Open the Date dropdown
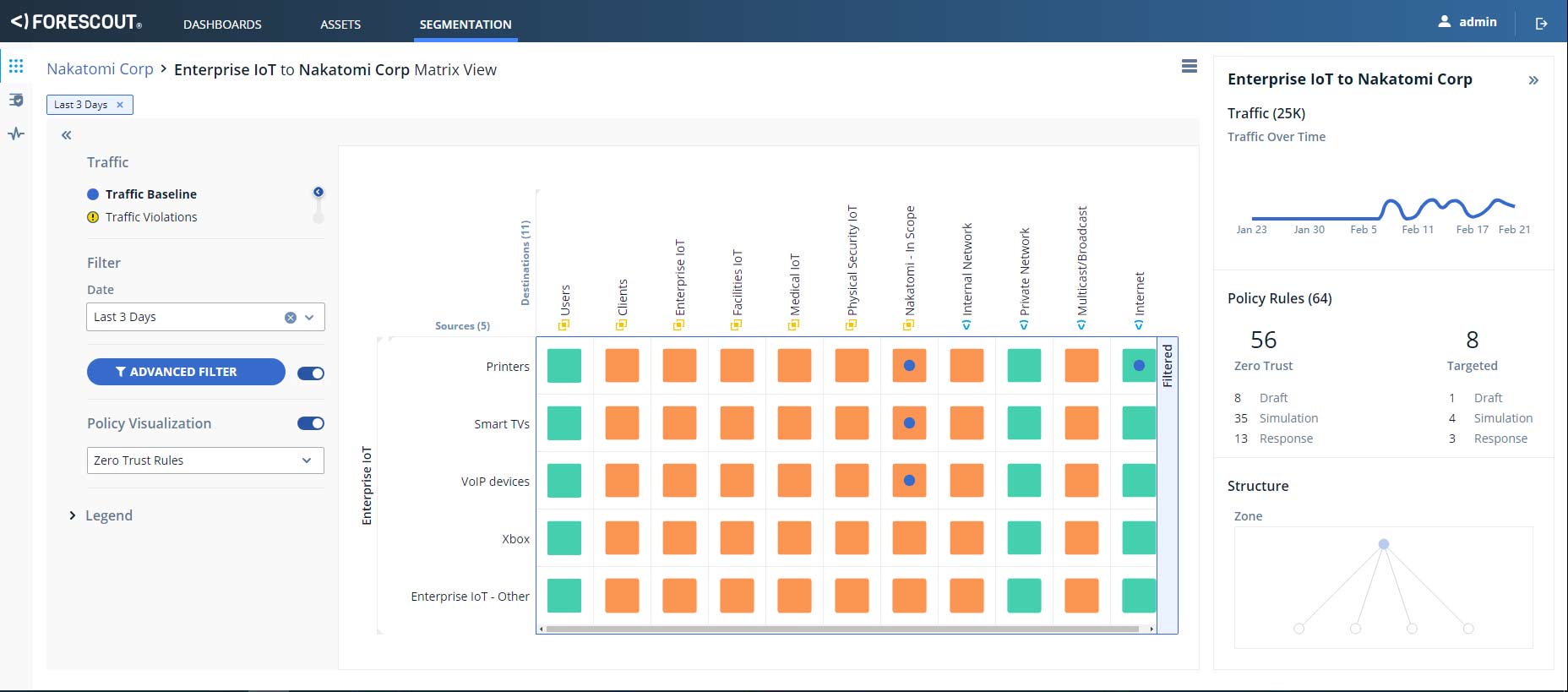This screenshot has width=1568, height=692. tap(309, 318)
